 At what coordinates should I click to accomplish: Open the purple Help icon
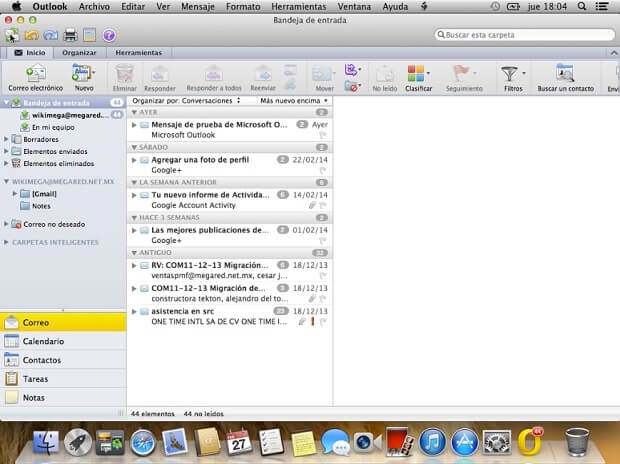point(109,36)
